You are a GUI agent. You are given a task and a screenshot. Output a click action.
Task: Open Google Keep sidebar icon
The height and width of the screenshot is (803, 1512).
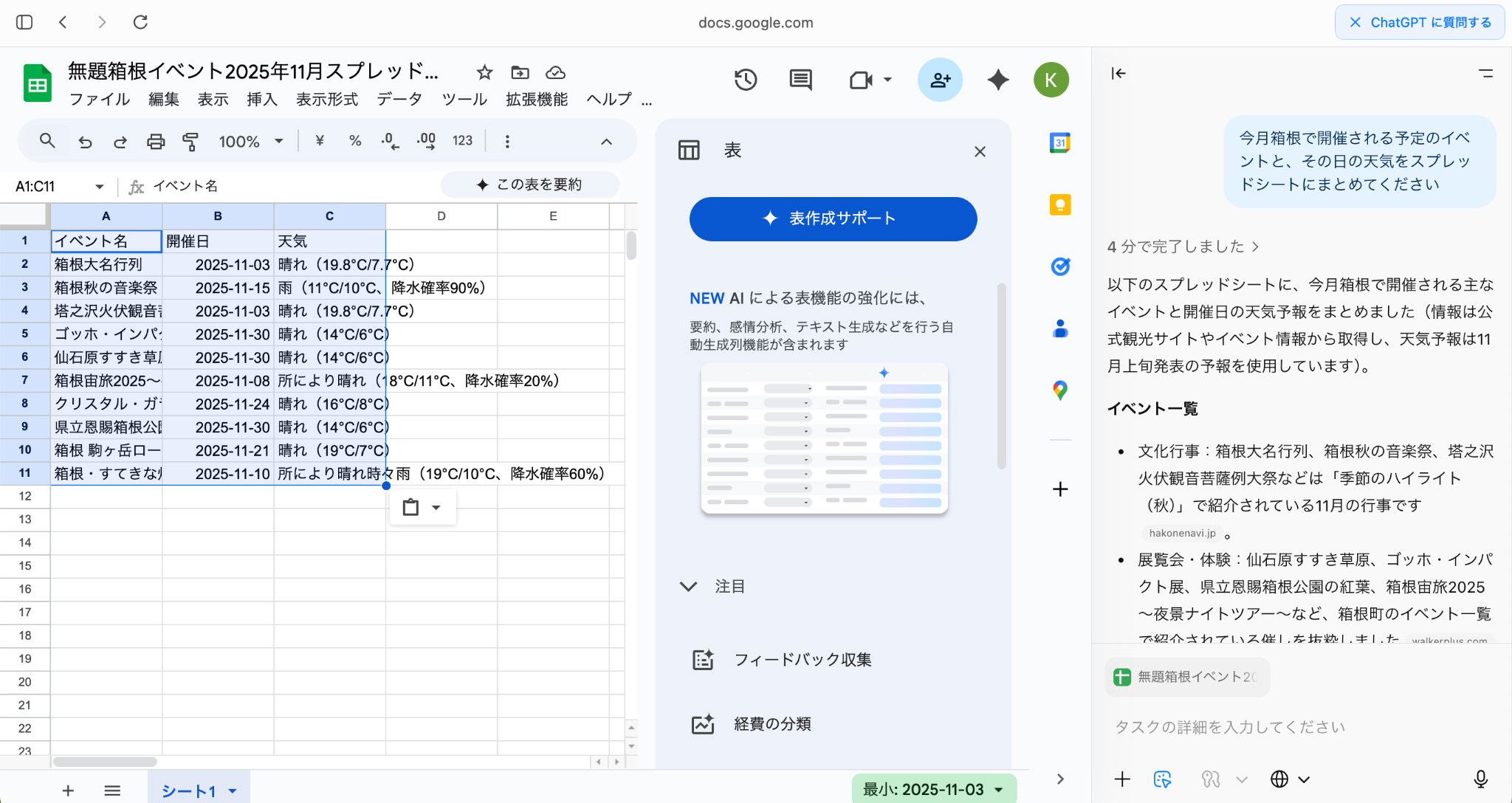[1060, 204]
